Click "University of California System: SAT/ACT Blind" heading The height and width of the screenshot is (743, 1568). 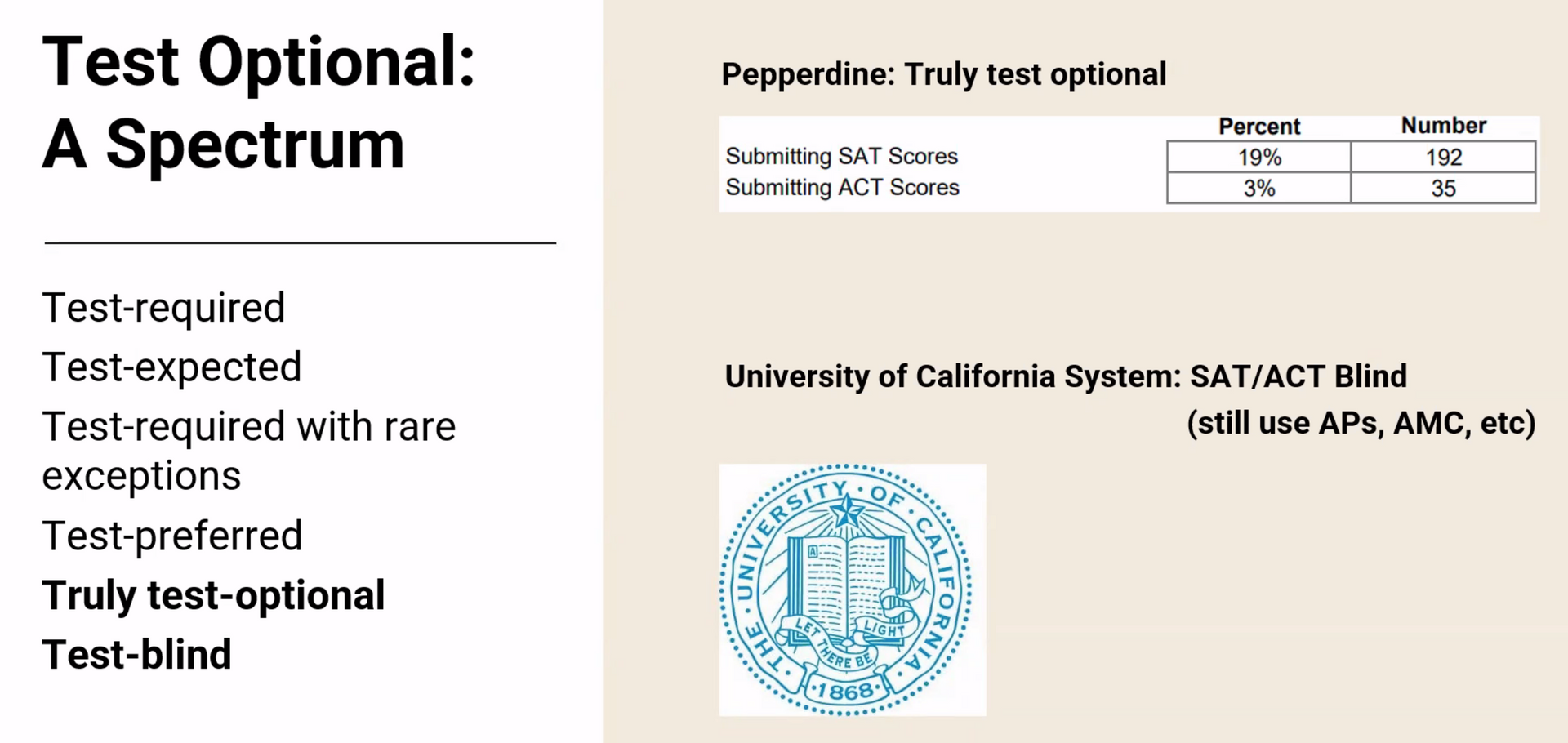click(1066, 376)
